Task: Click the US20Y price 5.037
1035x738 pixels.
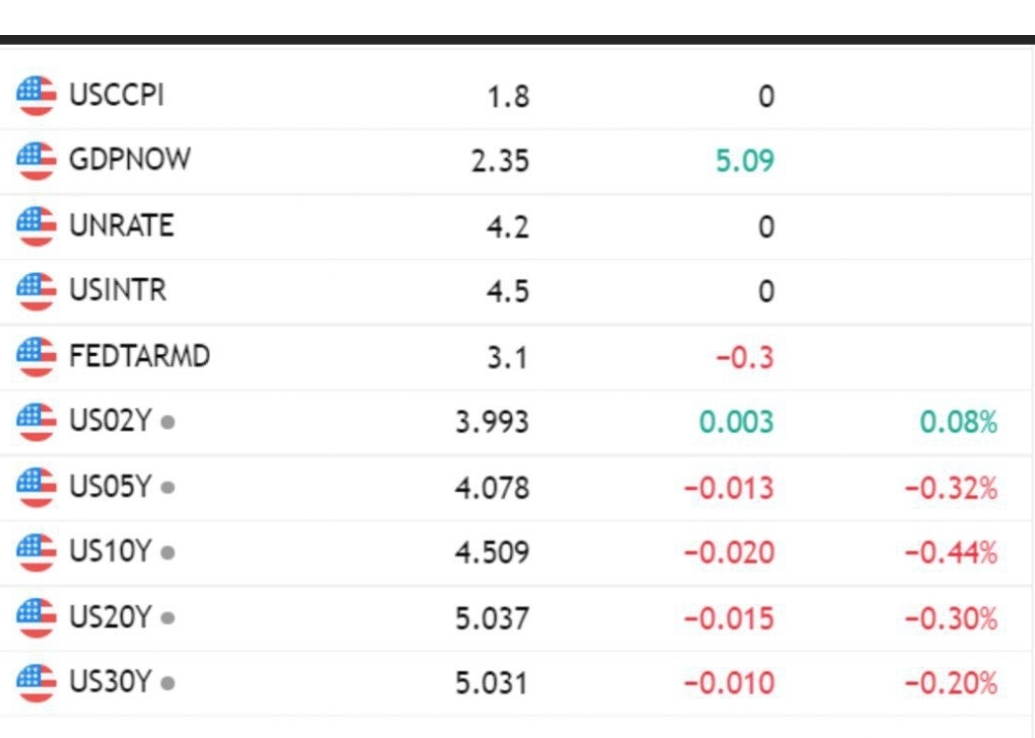Action: (x=491, y=619)
